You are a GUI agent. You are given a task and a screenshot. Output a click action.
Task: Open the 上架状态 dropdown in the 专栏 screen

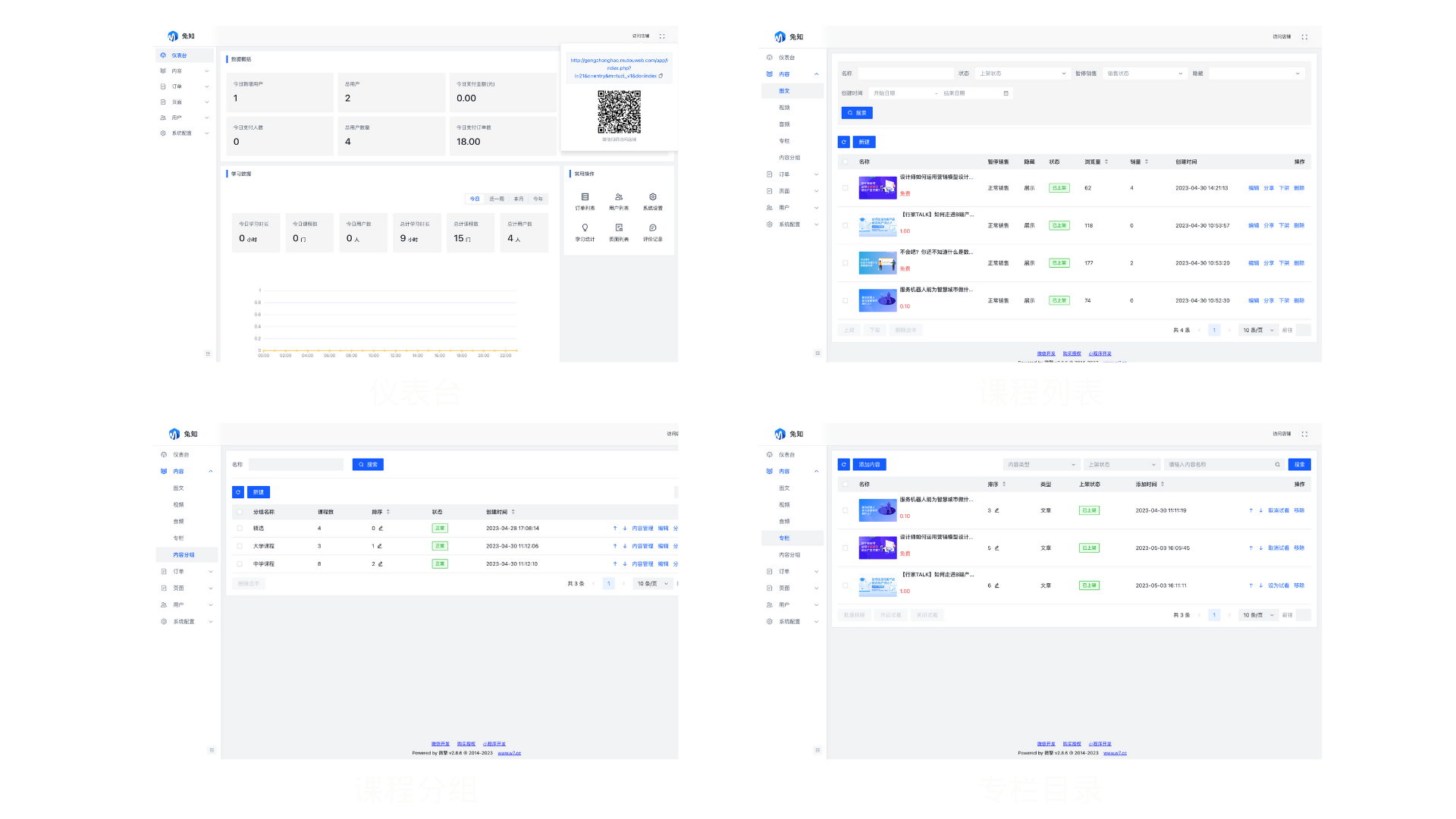click(1122, 465)
